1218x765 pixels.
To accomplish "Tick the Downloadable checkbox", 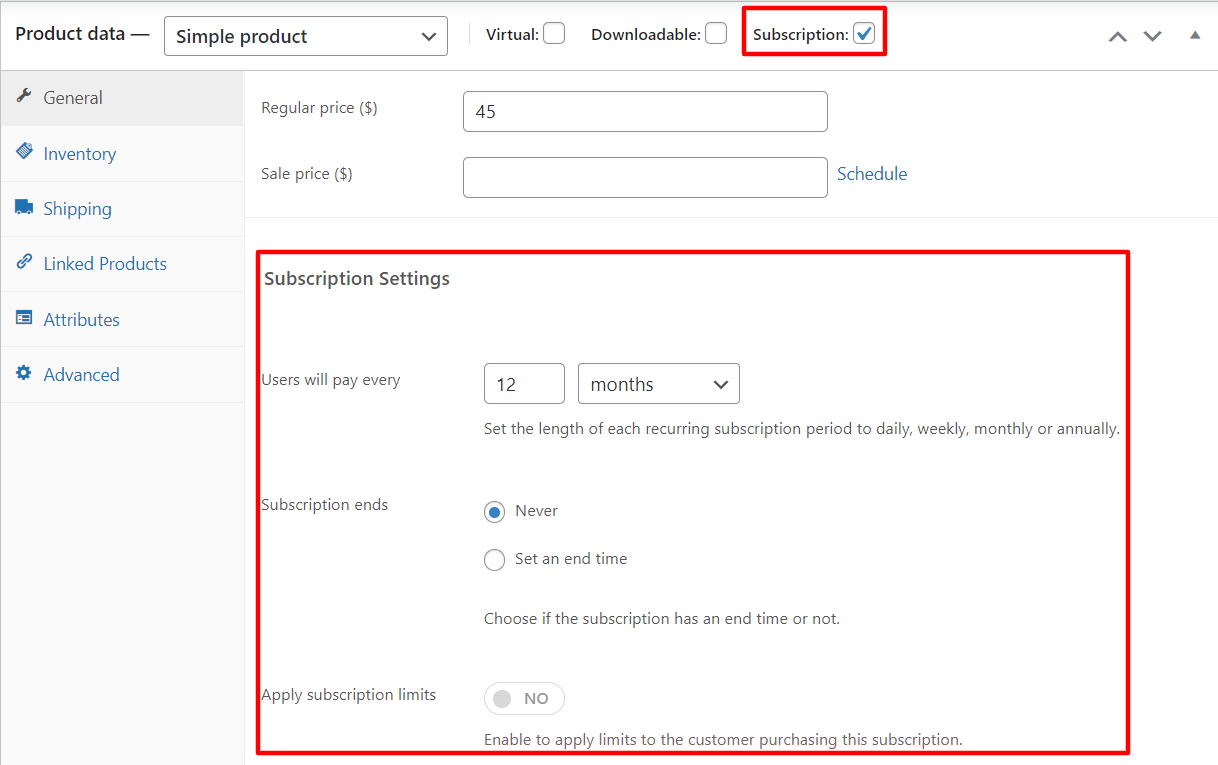I will coord(716,34).
